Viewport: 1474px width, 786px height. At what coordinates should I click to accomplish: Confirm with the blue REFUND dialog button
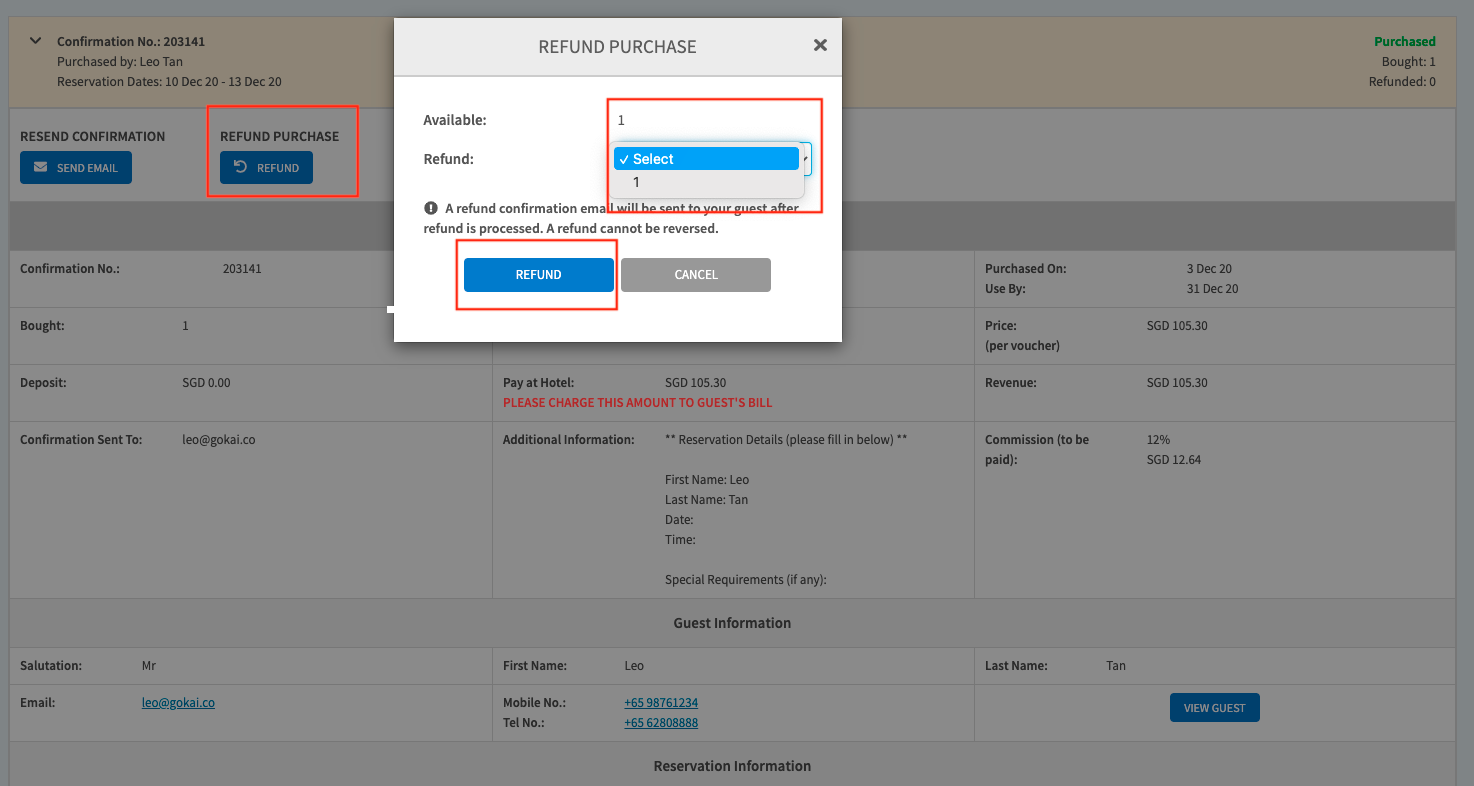(538, 275)
